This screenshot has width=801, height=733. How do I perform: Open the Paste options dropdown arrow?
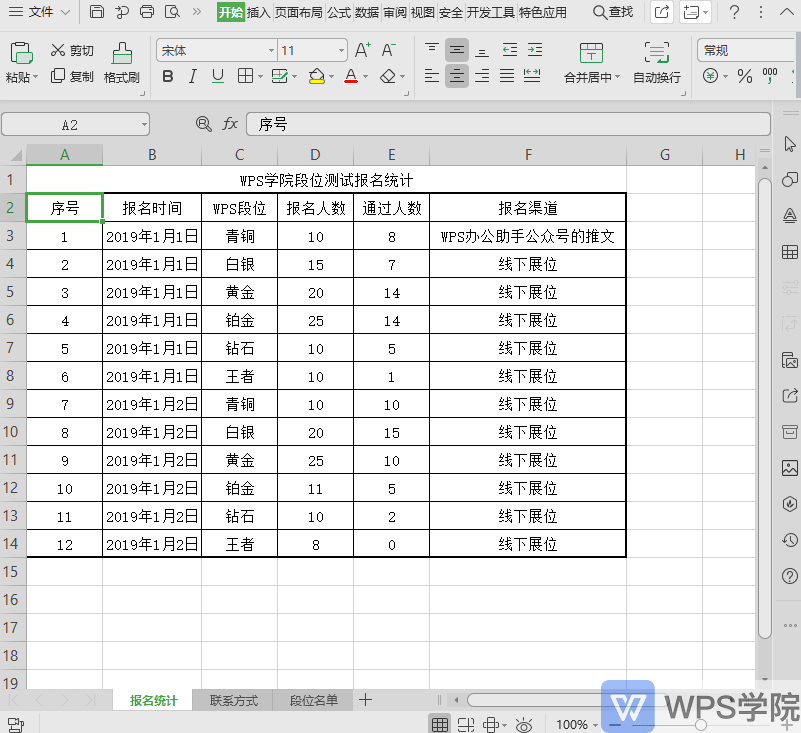pos(35,78)
